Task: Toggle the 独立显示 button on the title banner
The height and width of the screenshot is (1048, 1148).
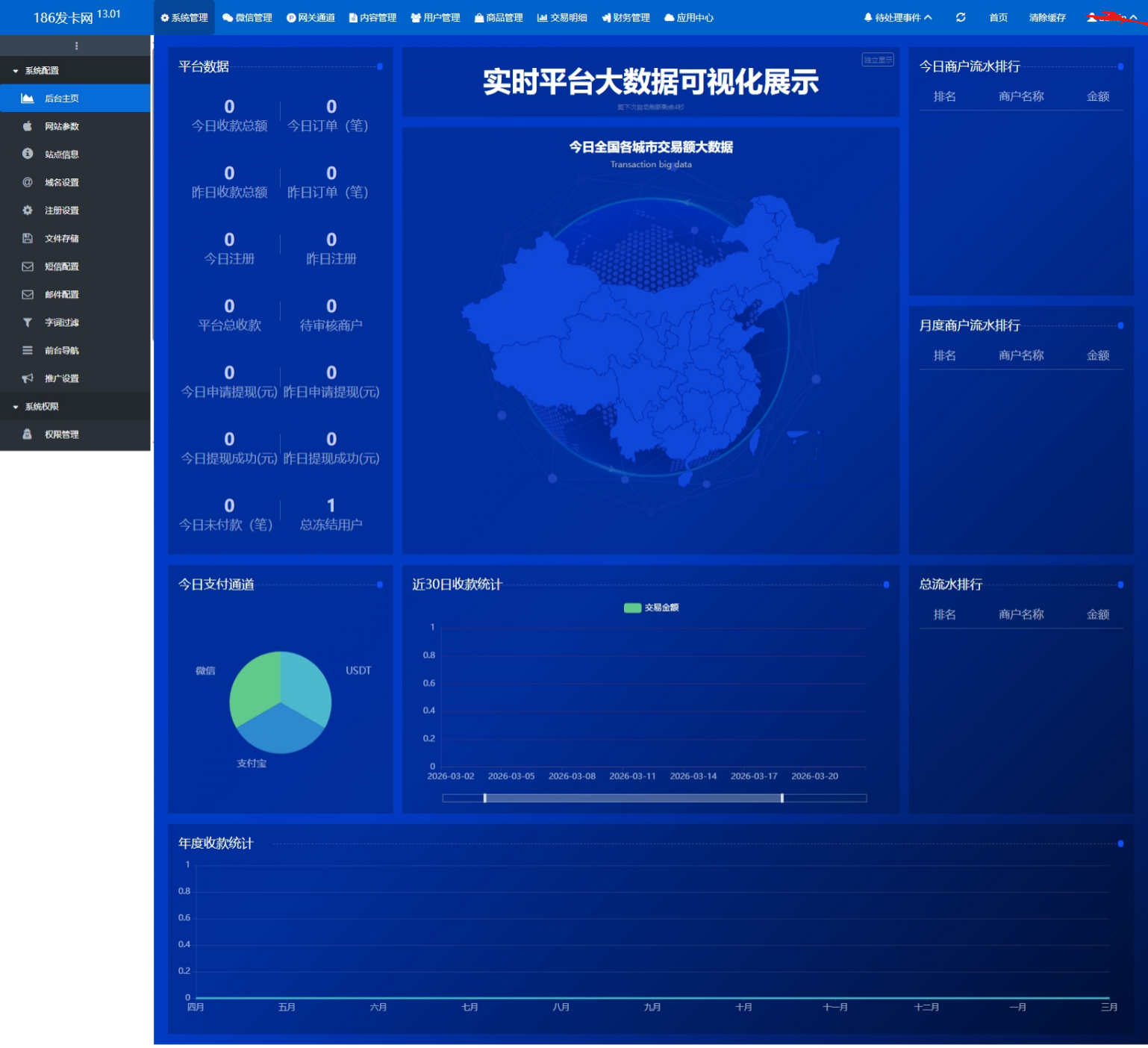Action: [877, 60]
